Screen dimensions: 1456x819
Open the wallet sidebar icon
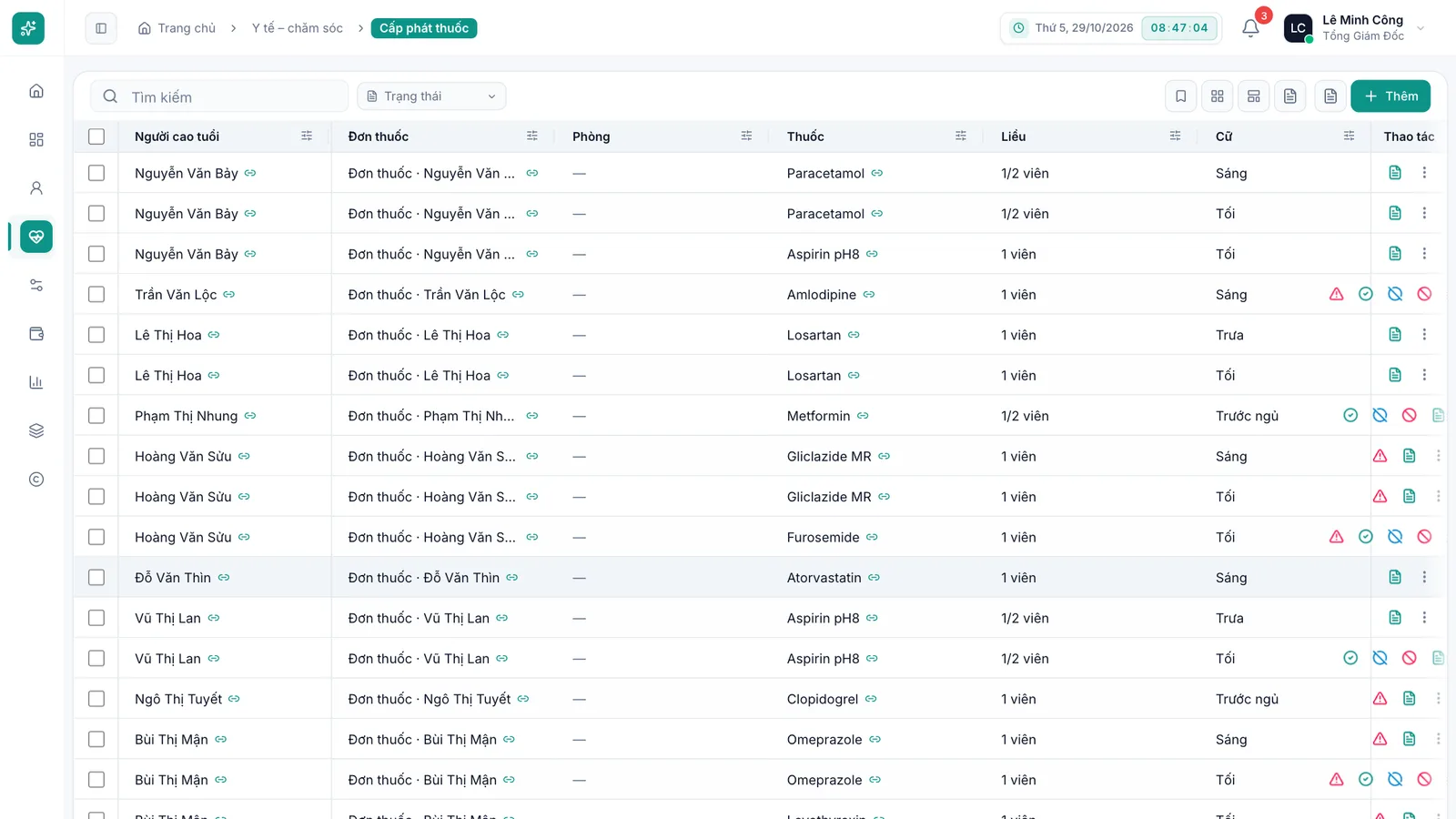(x=36, y=334)
